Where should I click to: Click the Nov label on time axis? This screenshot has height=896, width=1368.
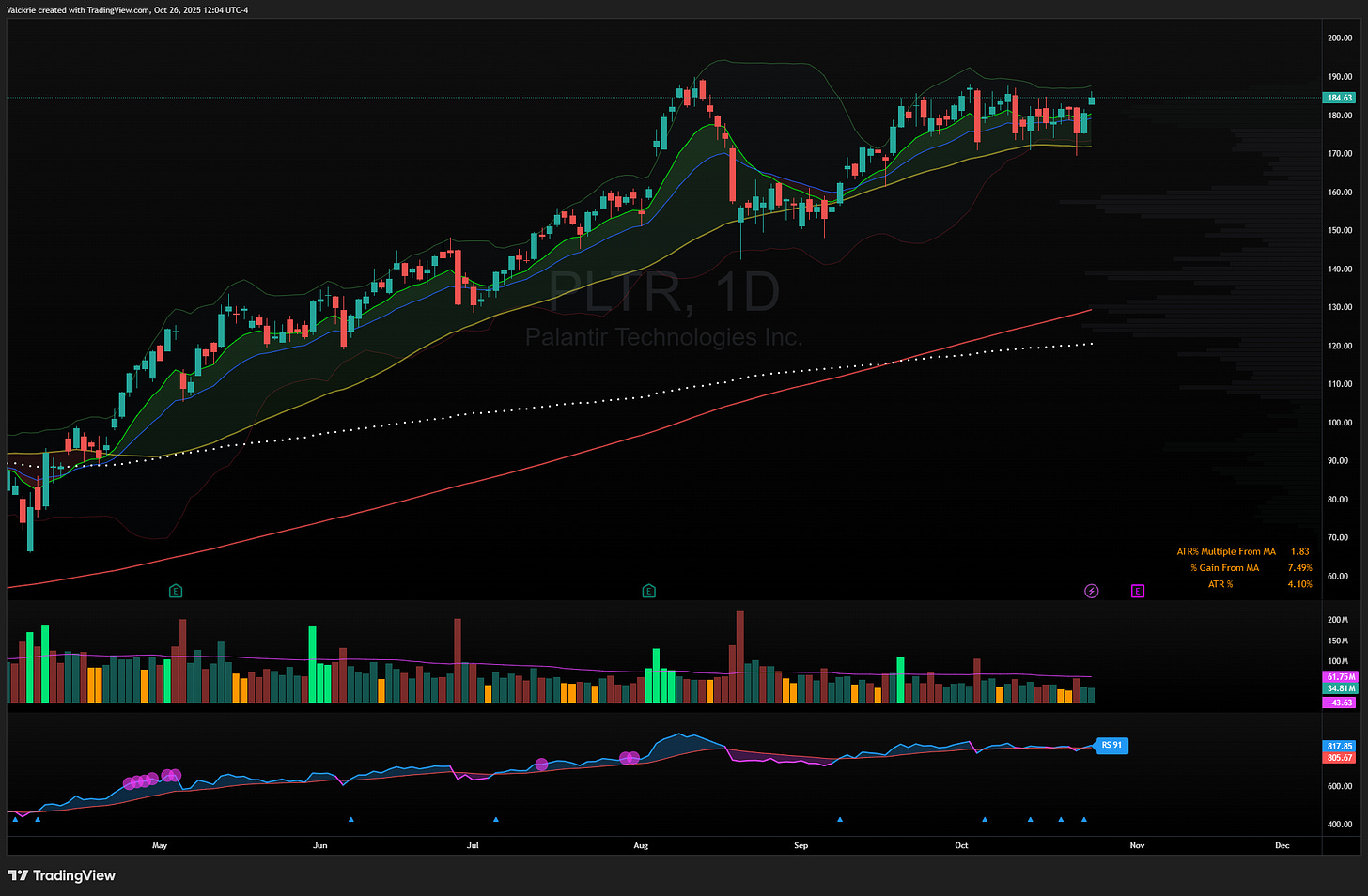click(1137, 845)
